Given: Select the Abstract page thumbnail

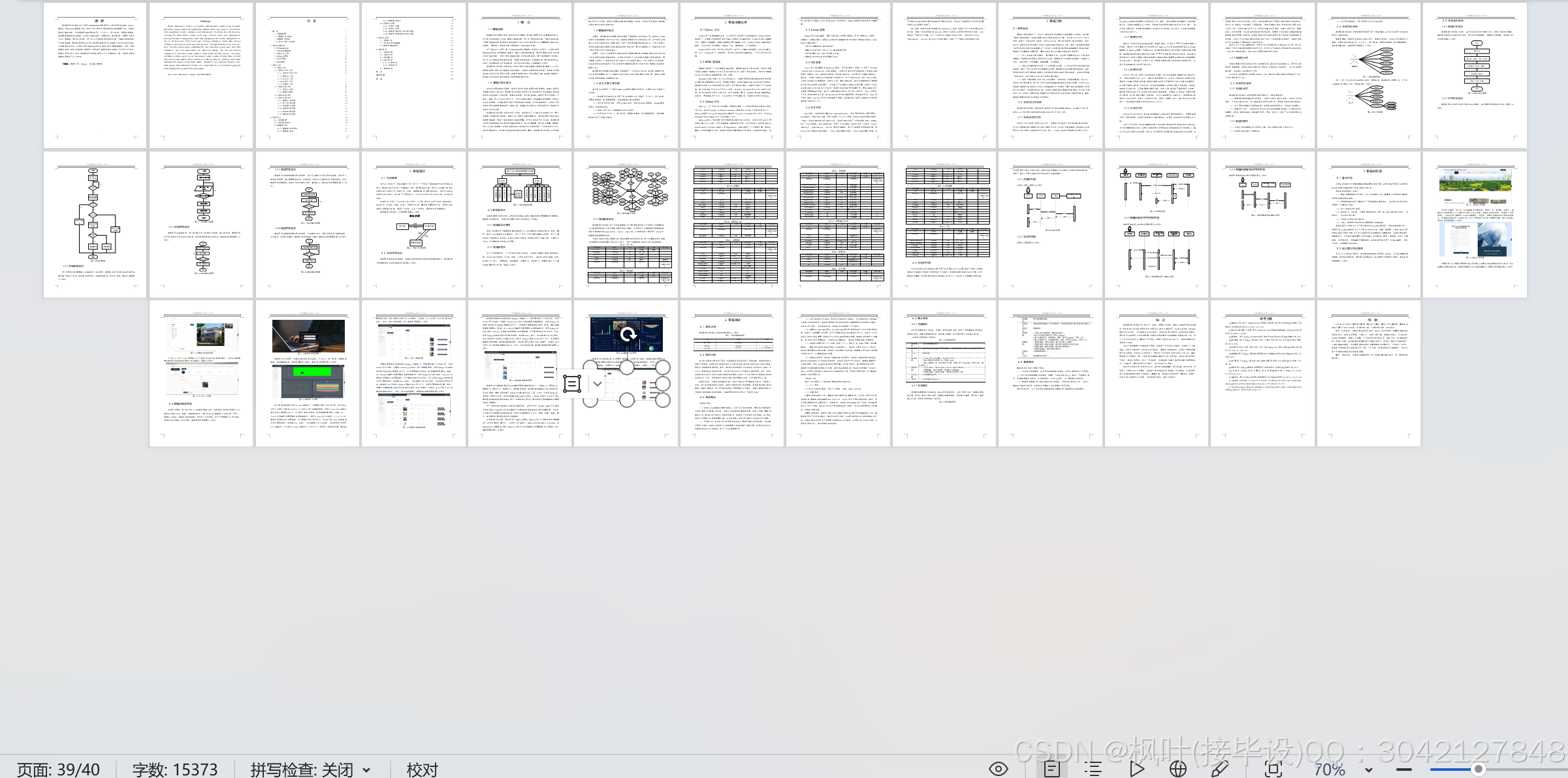Looking at the screenshot, I should (201, 75).
